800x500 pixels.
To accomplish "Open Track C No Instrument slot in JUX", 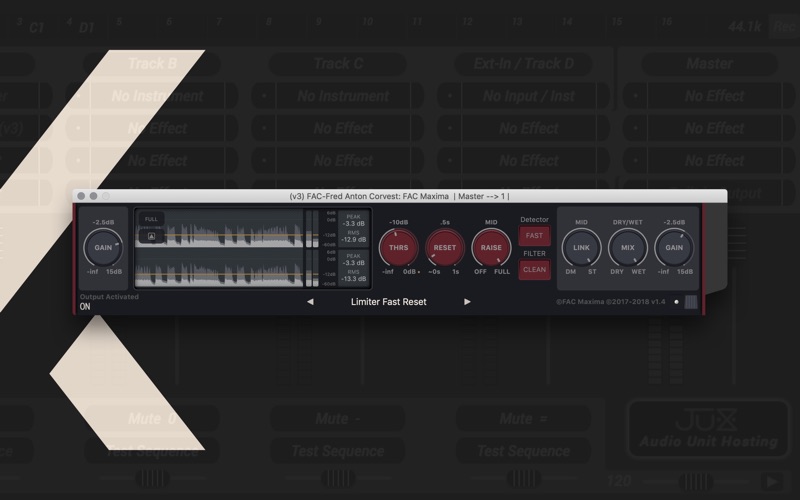I will coord(343,96).
